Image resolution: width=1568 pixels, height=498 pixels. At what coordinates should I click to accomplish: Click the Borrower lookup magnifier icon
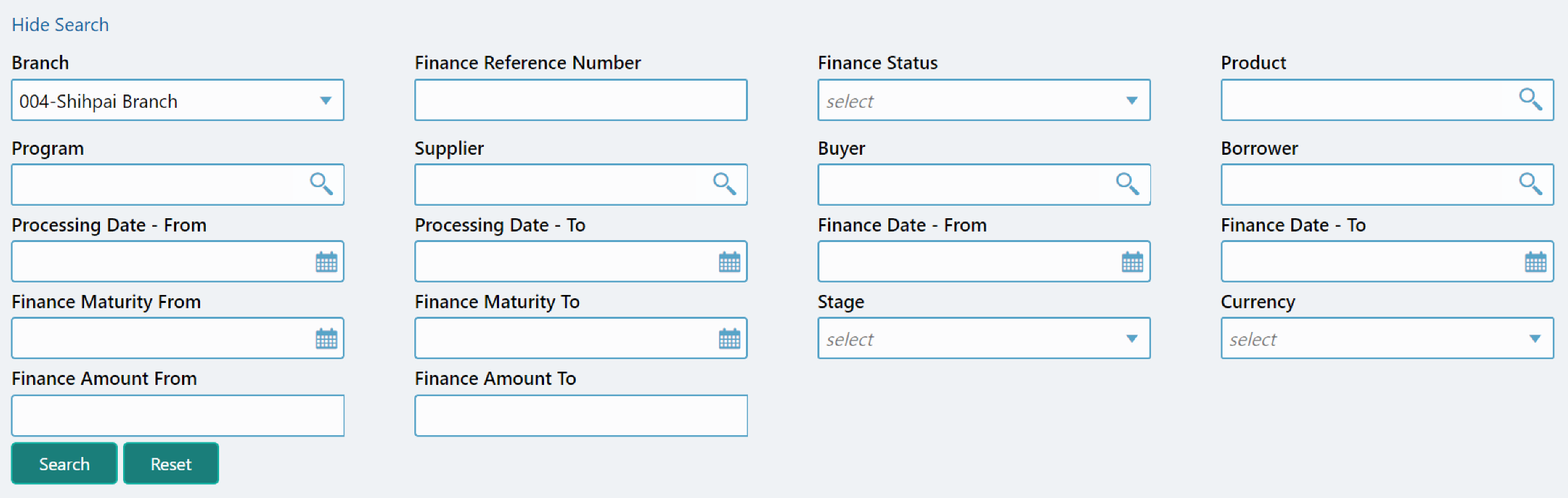click(1530, 184)
